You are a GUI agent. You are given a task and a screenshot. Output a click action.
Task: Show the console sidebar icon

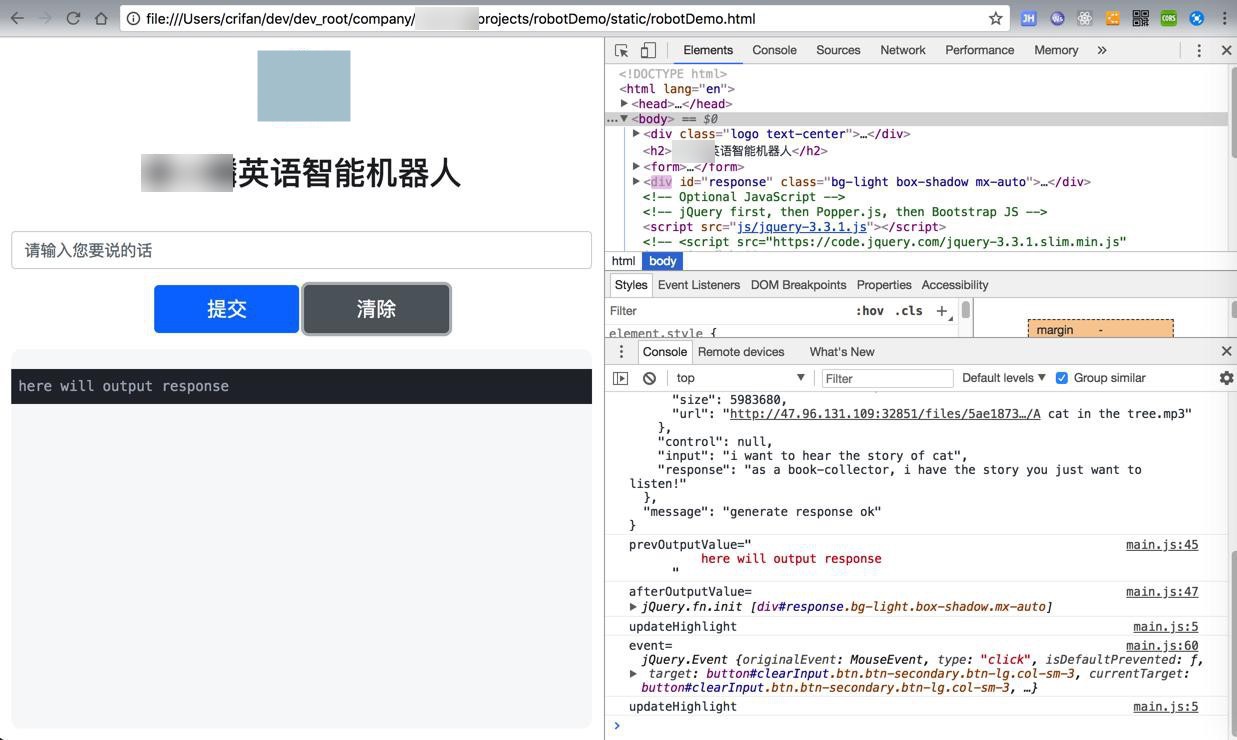(x=620, y=378)
